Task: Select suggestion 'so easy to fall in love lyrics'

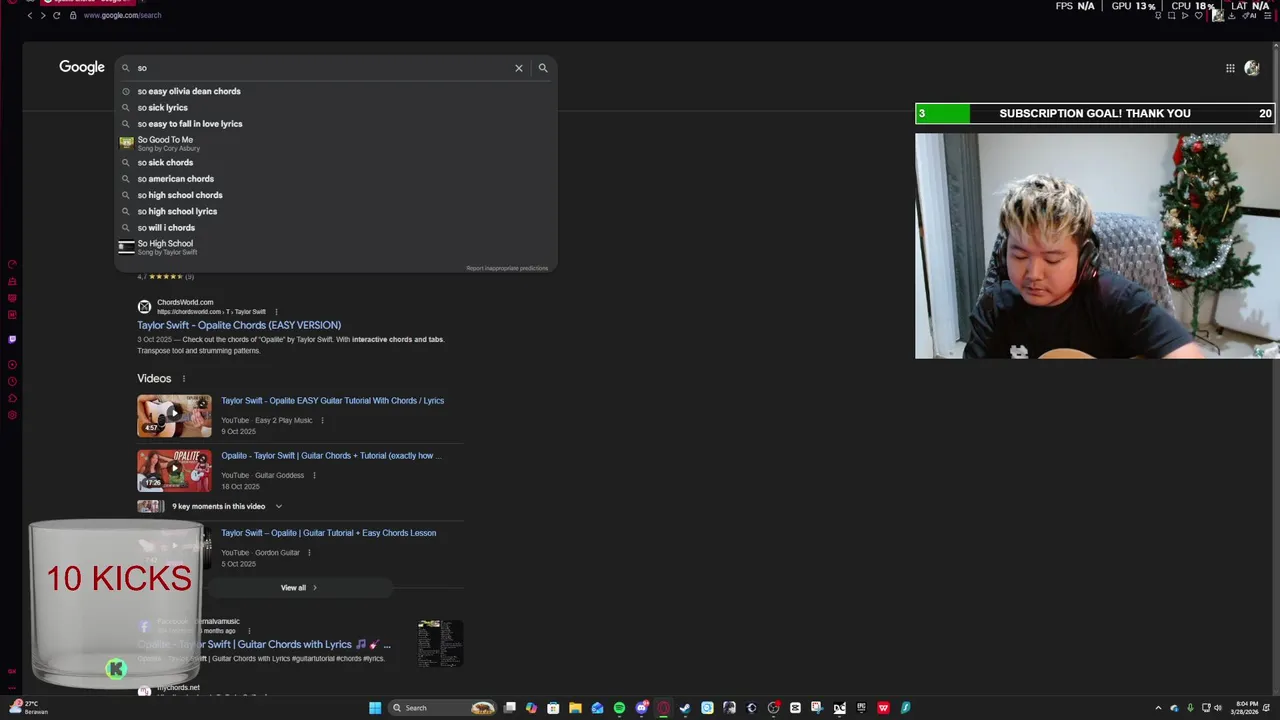Action: [x=335, y=124]
